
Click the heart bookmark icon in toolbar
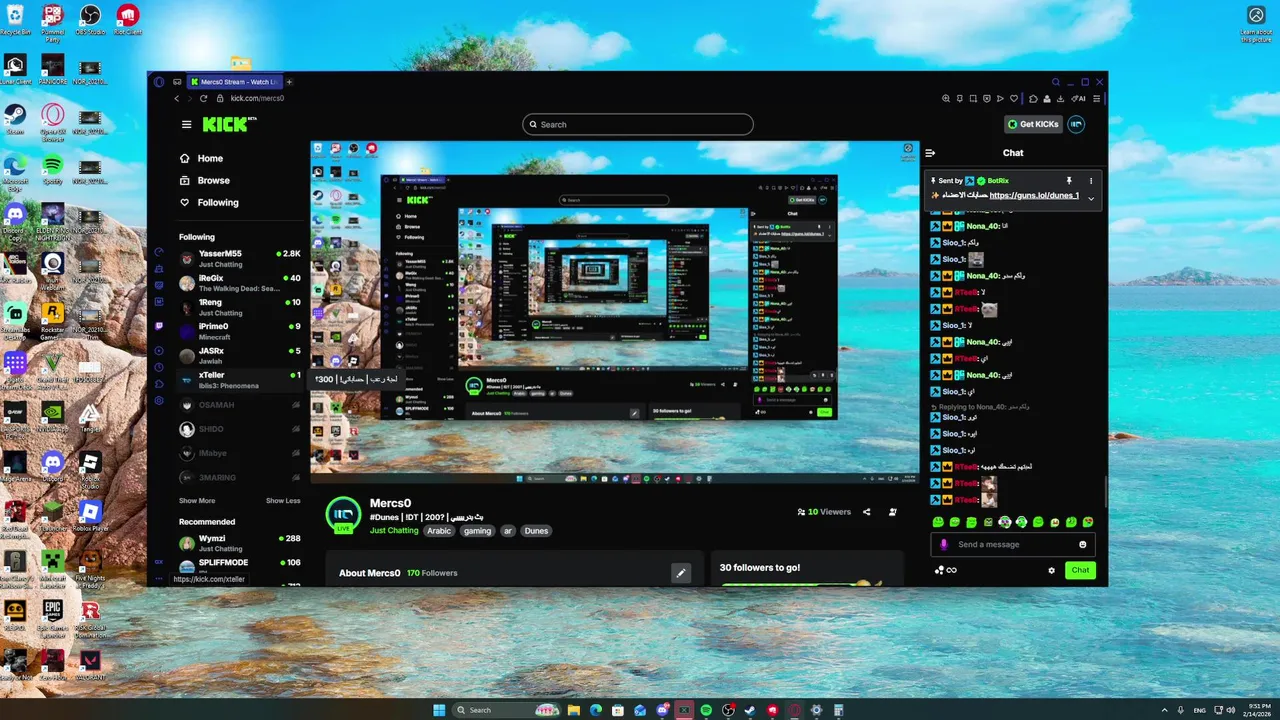tap(1014, 98)
